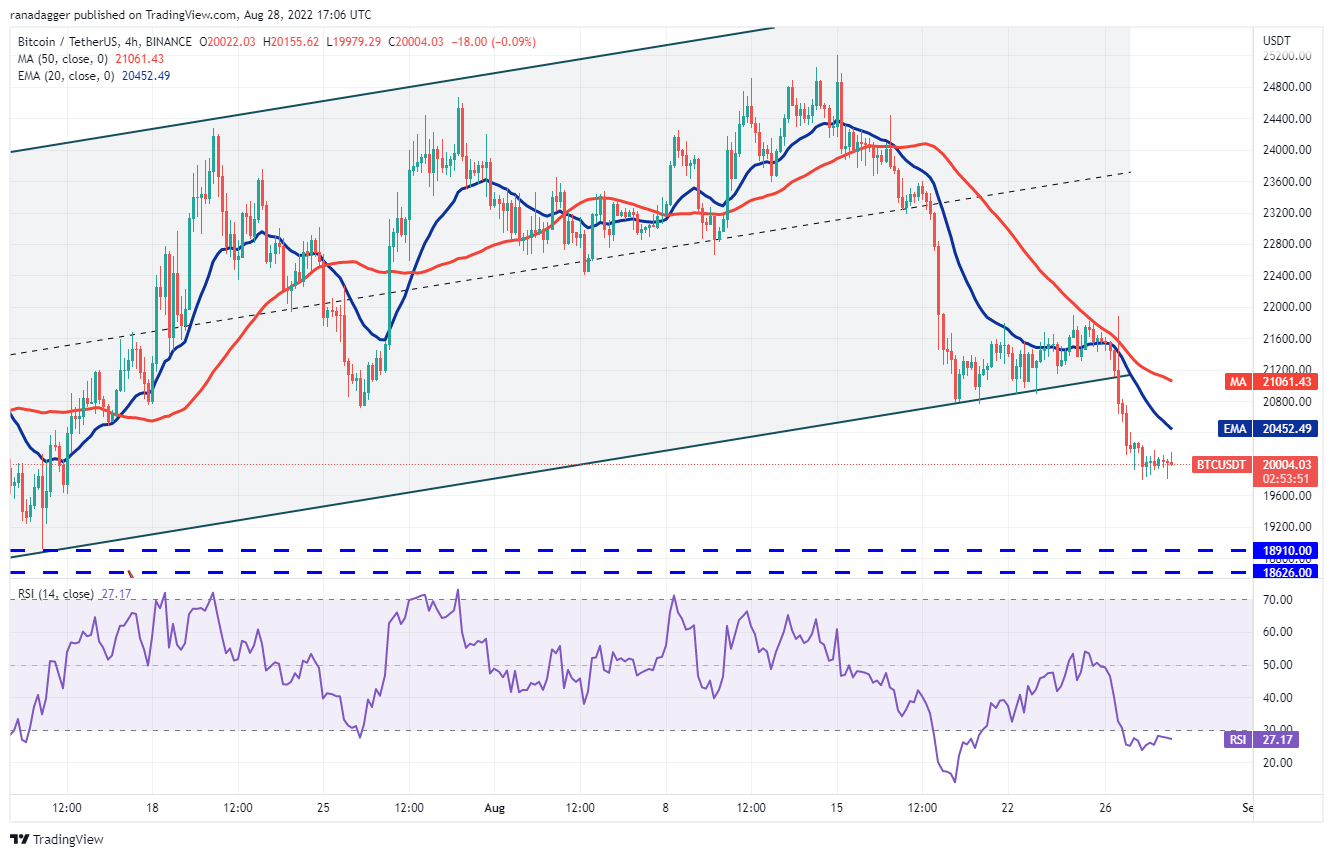Click the BTCUSDT current price tag
This screenshot has width=1333, height=857.
point(1284,465)
